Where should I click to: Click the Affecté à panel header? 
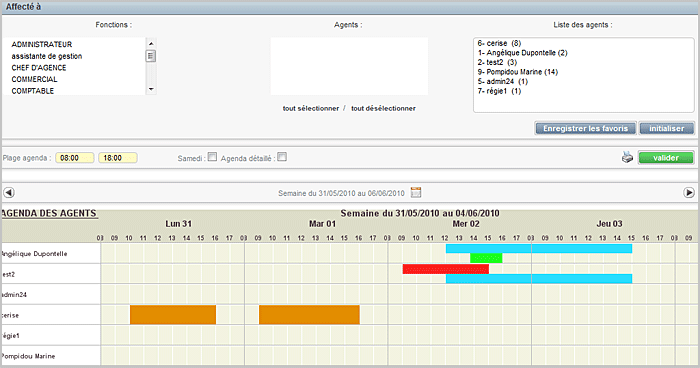click(x=350, y=7)
